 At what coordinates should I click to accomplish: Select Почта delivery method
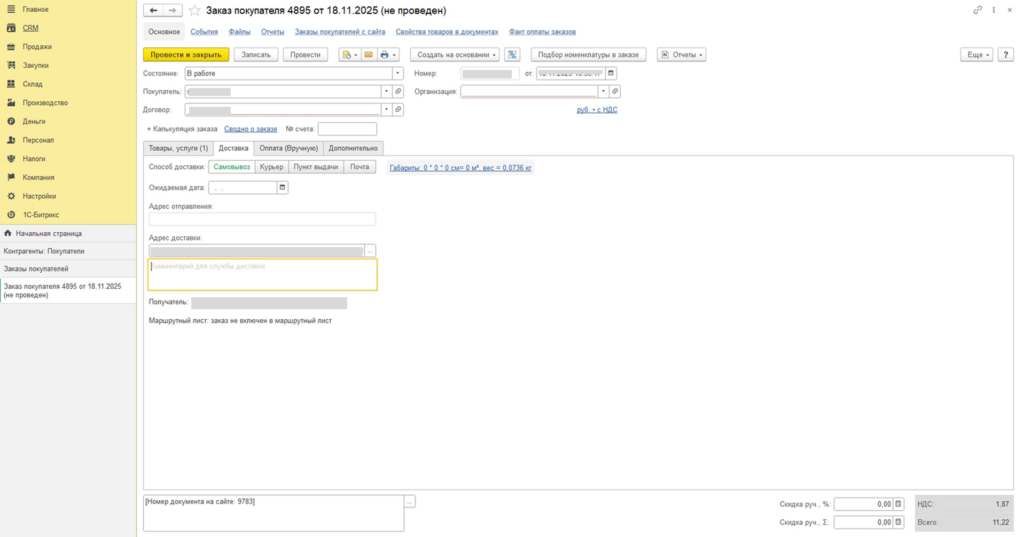(x=360, y=167)
